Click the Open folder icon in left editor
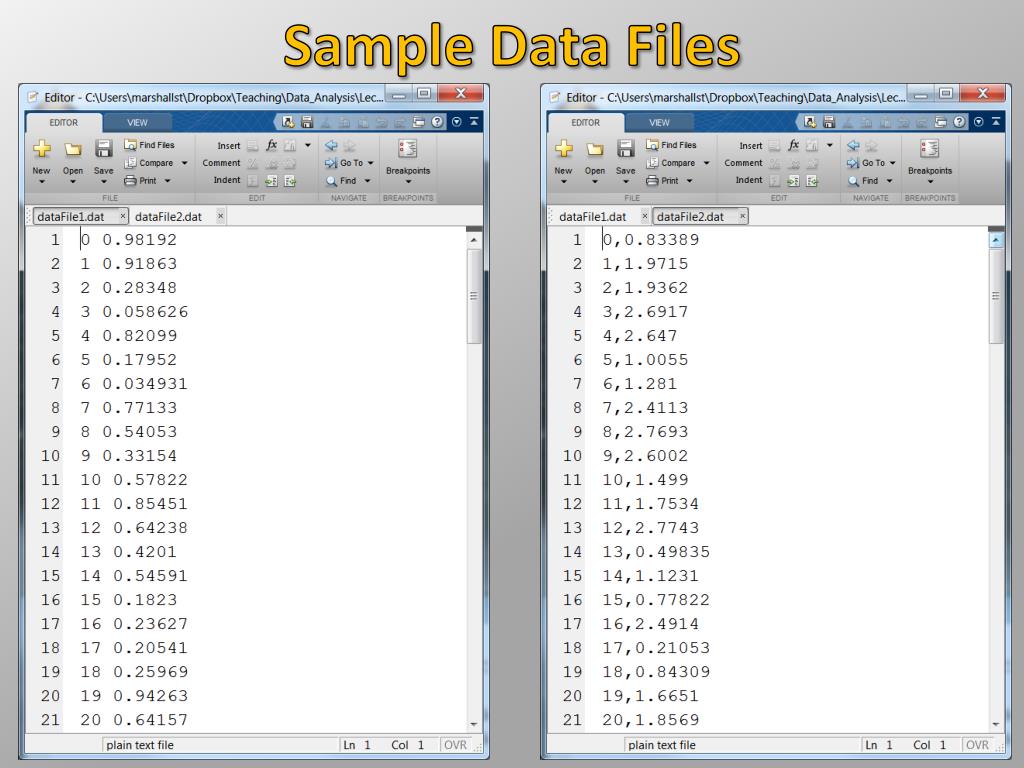Screen dimensions: 1024x768 tap(72, 150)
